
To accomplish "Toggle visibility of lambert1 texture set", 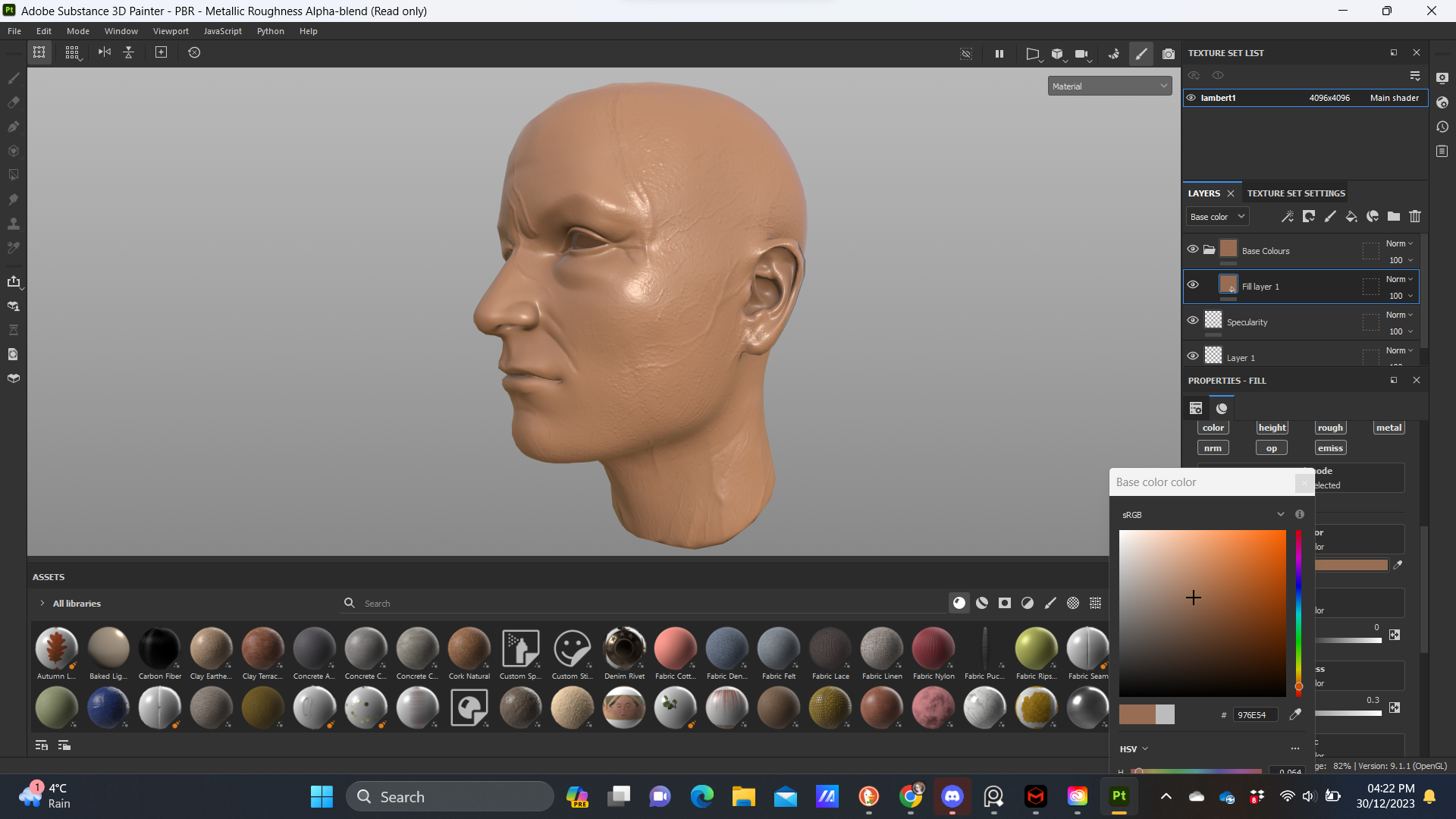I will [x=1191, y=98].
